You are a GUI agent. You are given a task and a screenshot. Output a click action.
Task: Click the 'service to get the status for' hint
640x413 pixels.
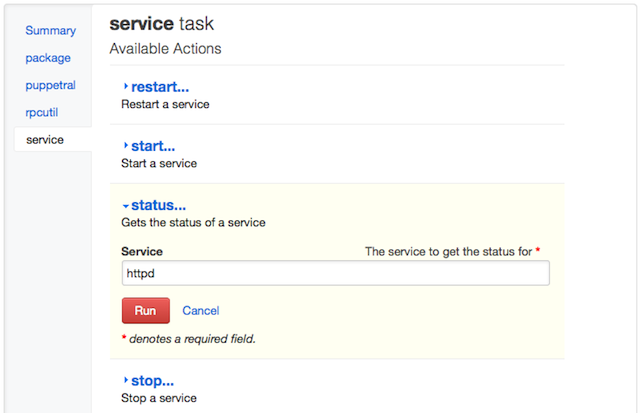pos(448,251)
